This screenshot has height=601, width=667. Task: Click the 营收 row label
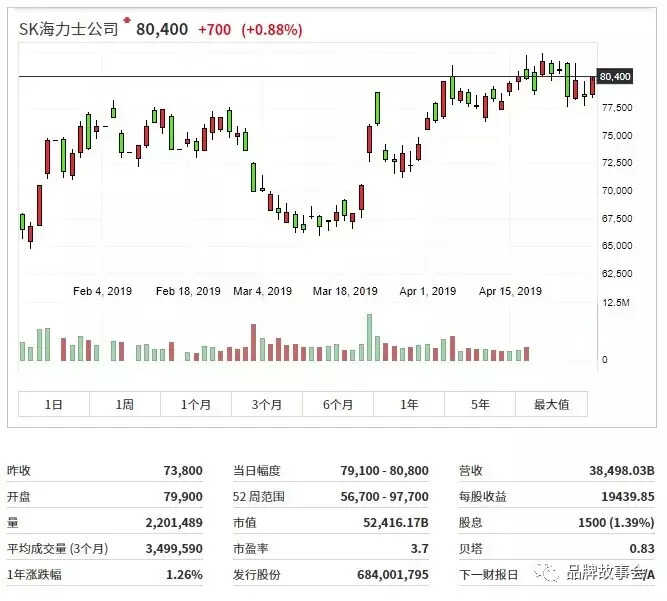(470, 470)
